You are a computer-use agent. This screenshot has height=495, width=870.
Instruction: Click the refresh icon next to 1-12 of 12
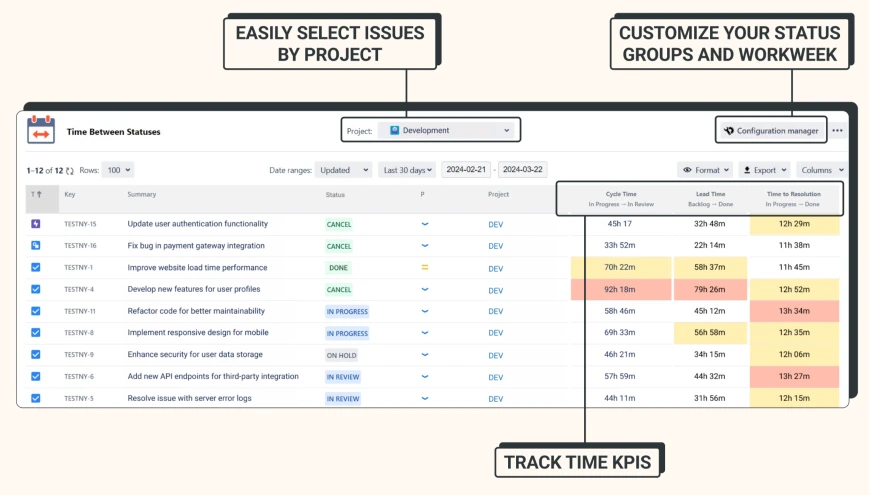[x=70, y=171]
